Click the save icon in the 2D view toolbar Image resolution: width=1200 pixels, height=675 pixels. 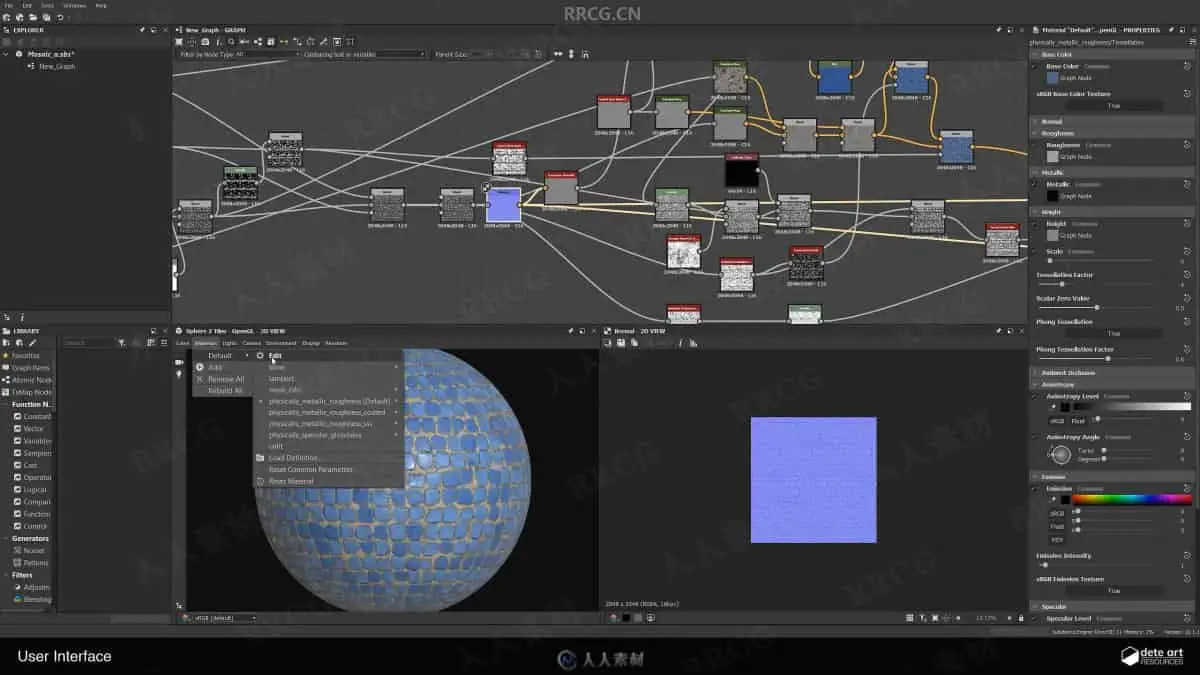pyautogui.click(x=621, y=342)
